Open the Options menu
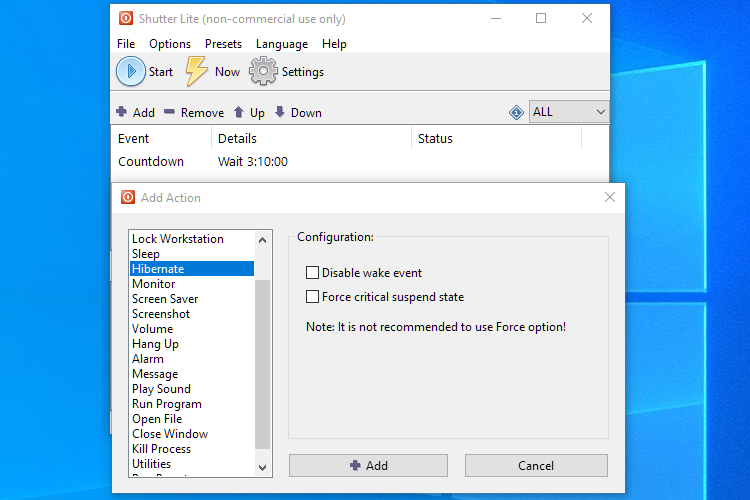750x500 pixels. 170,44
